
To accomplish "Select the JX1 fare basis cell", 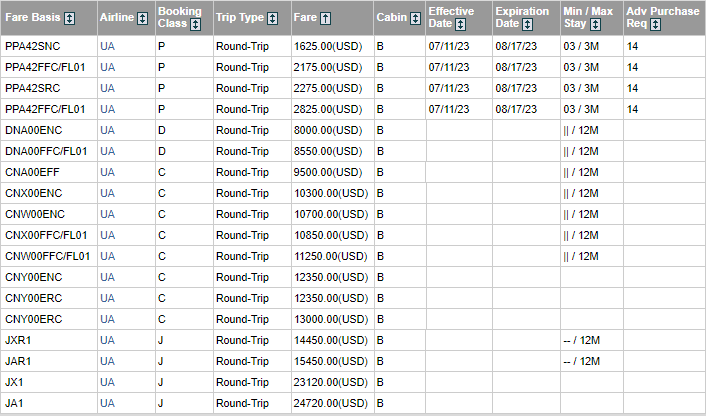I will pyautogui.click(x=14, y=382).
